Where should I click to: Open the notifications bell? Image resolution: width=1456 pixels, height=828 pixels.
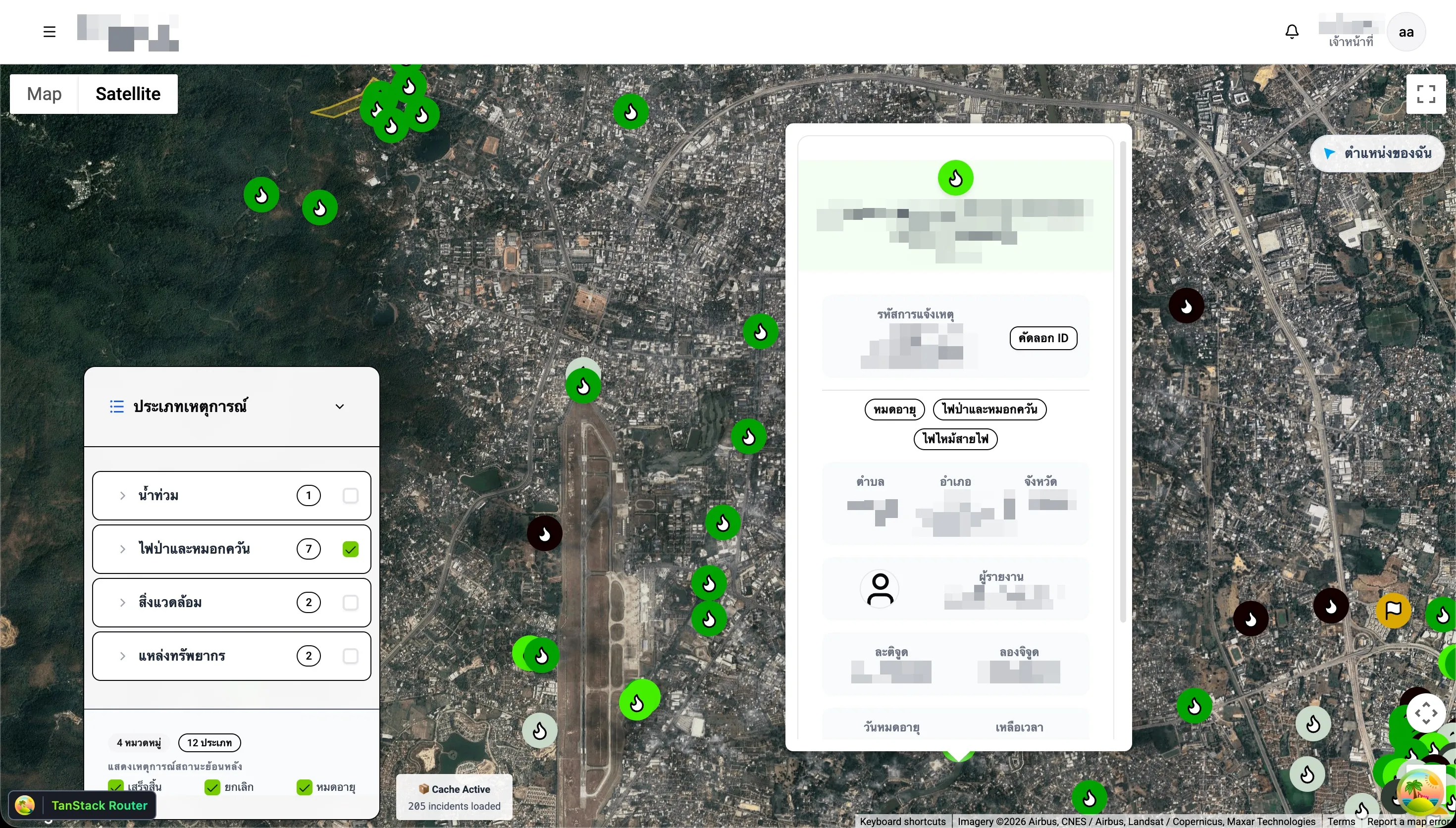[1292, 31]
